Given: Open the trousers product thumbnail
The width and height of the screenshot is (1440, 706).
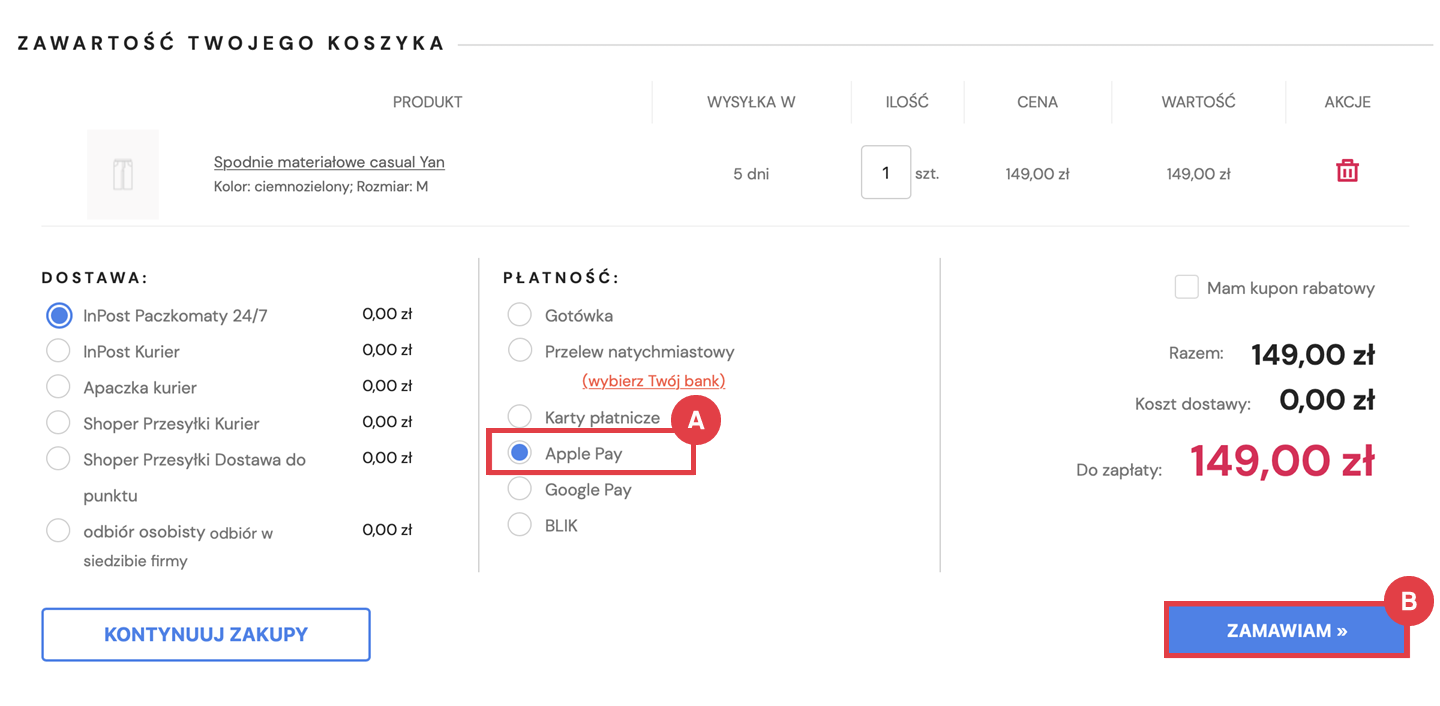Looking at the screenshot, I should (123, 174).
